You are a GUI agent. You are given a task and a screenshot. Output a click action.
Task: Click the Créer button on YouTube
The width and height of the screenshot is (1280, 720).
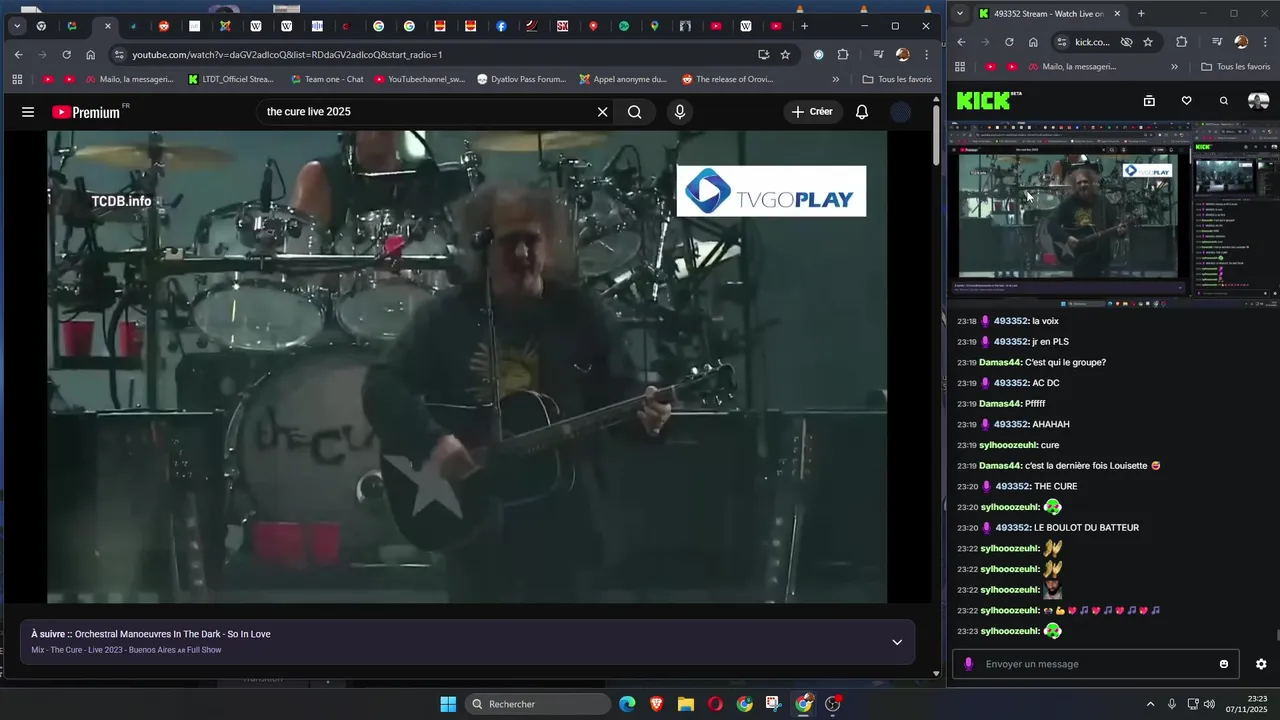point(812,112)
